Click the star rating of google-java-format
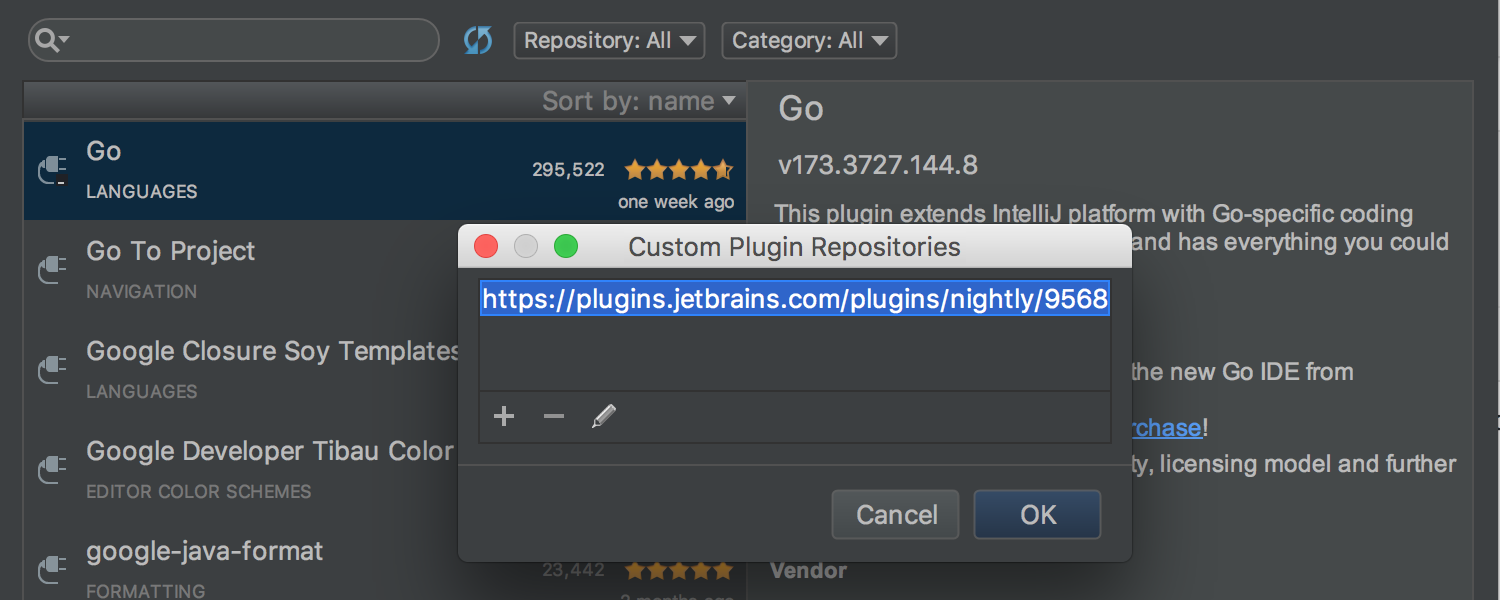 click(x=679, y=570)
